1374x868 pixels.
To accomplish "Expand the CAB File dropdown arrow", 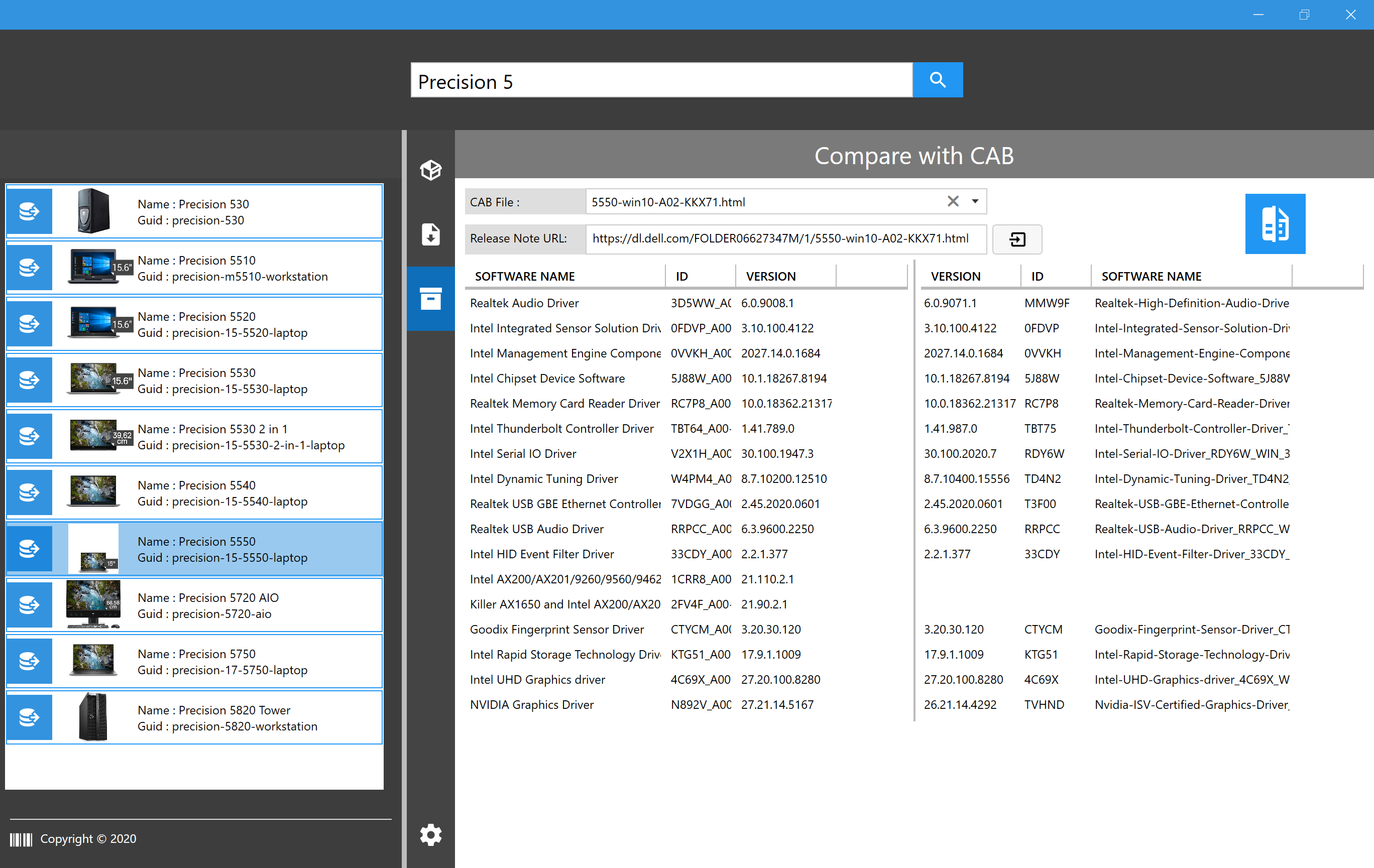I will click(975, 201).
